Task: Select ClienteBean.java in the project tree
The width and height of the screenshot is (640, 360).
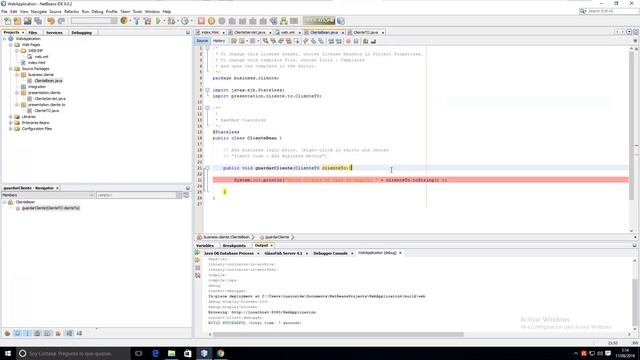Action: [48, 81]
